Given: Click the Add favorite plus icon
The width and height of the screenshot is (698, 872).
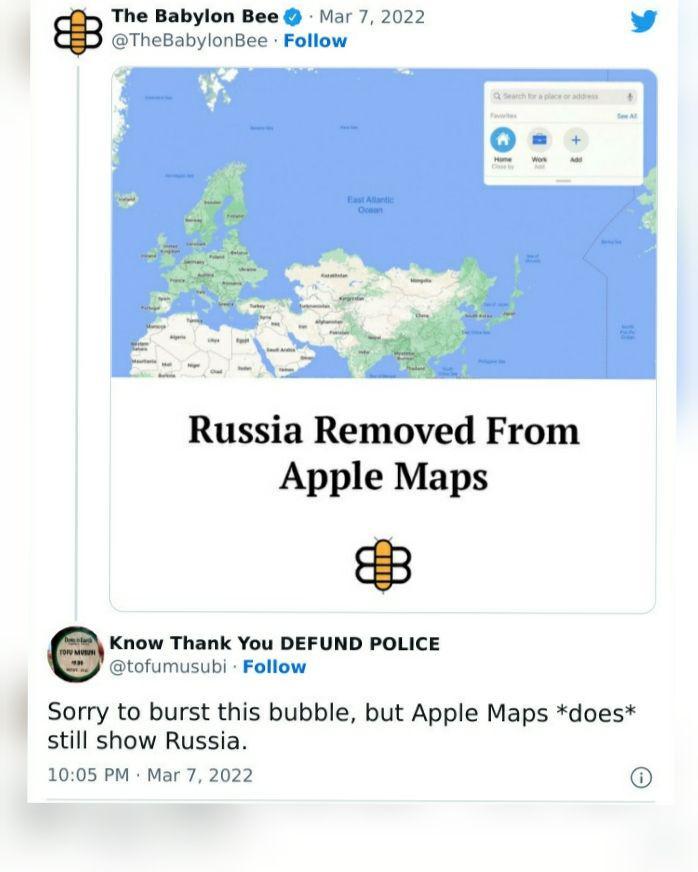Looking at the screenshot, I should [x=576, y=140].
